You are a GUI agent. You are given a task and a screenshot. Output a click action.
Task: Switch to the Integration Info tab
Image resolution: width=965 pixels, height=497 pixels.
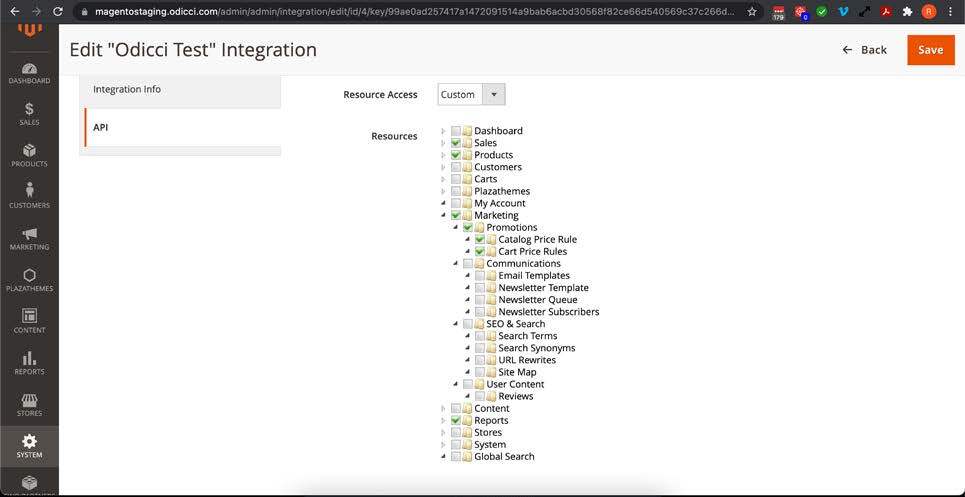pos(180,89)
